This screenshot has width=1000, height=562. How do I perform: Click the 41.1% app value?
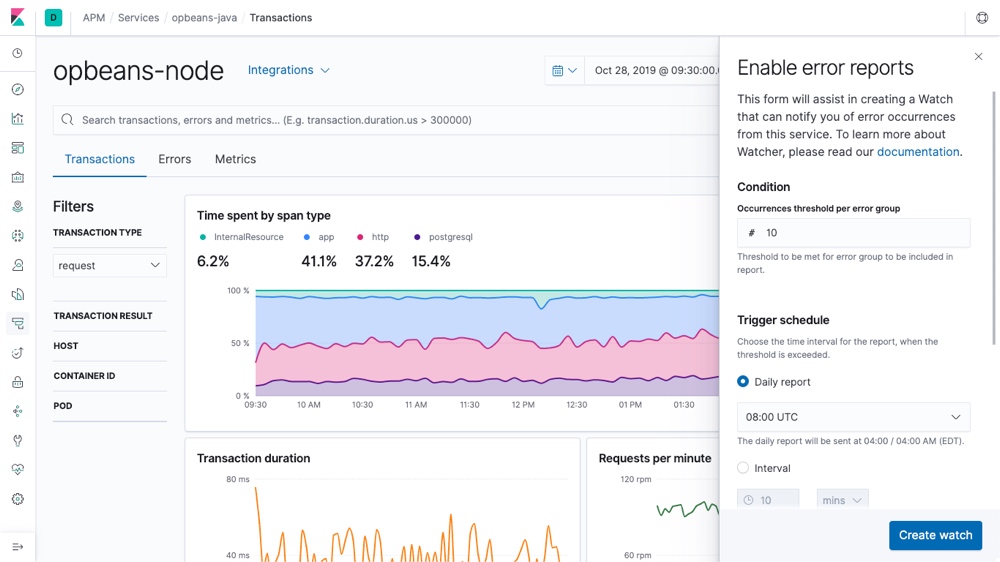click(x=319, y=262)
